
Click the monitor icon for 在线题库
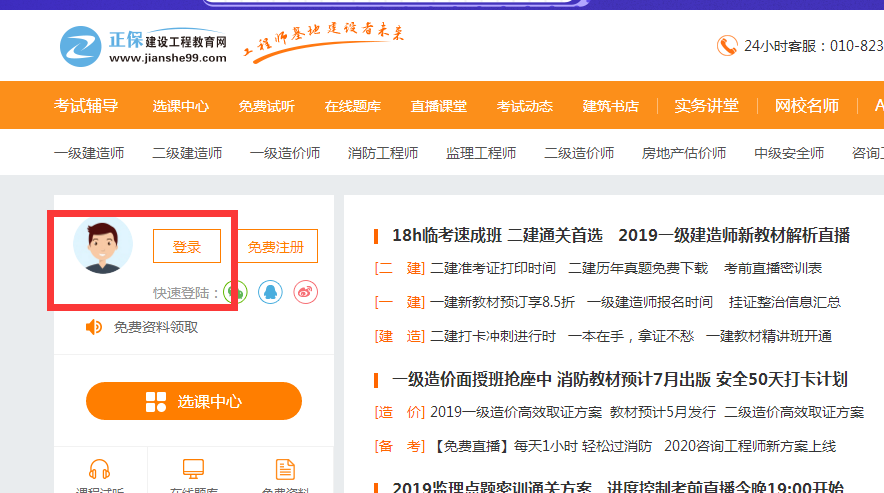point(193,470)
